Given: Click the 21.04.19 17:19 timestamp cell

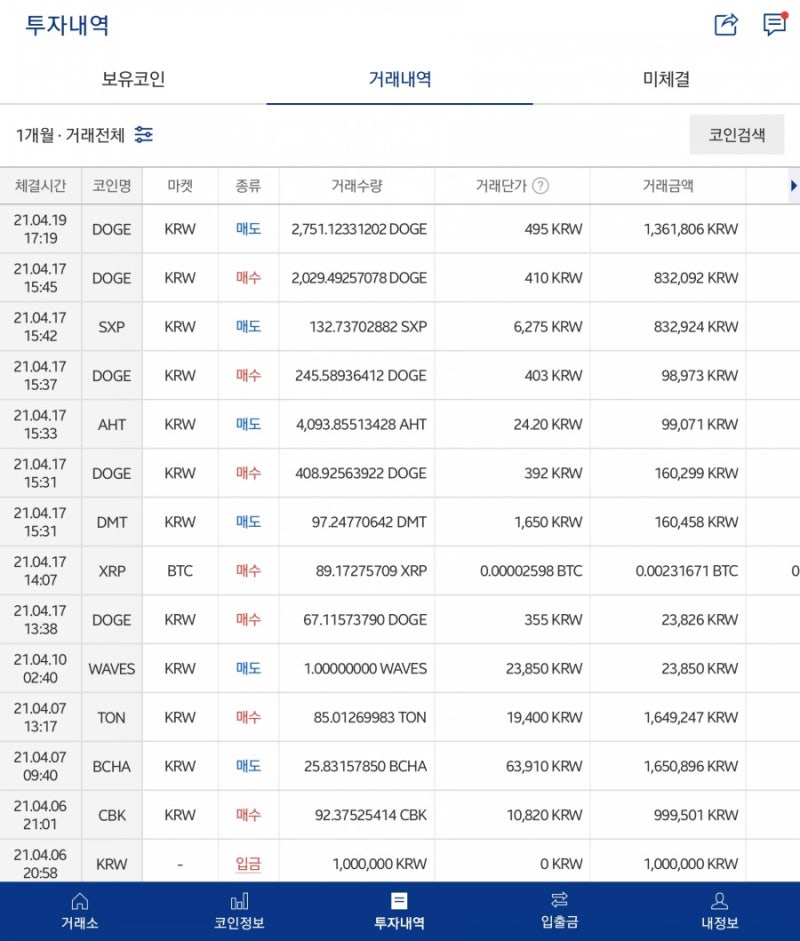Looking at the screenshot, I should tap(41, 229).
